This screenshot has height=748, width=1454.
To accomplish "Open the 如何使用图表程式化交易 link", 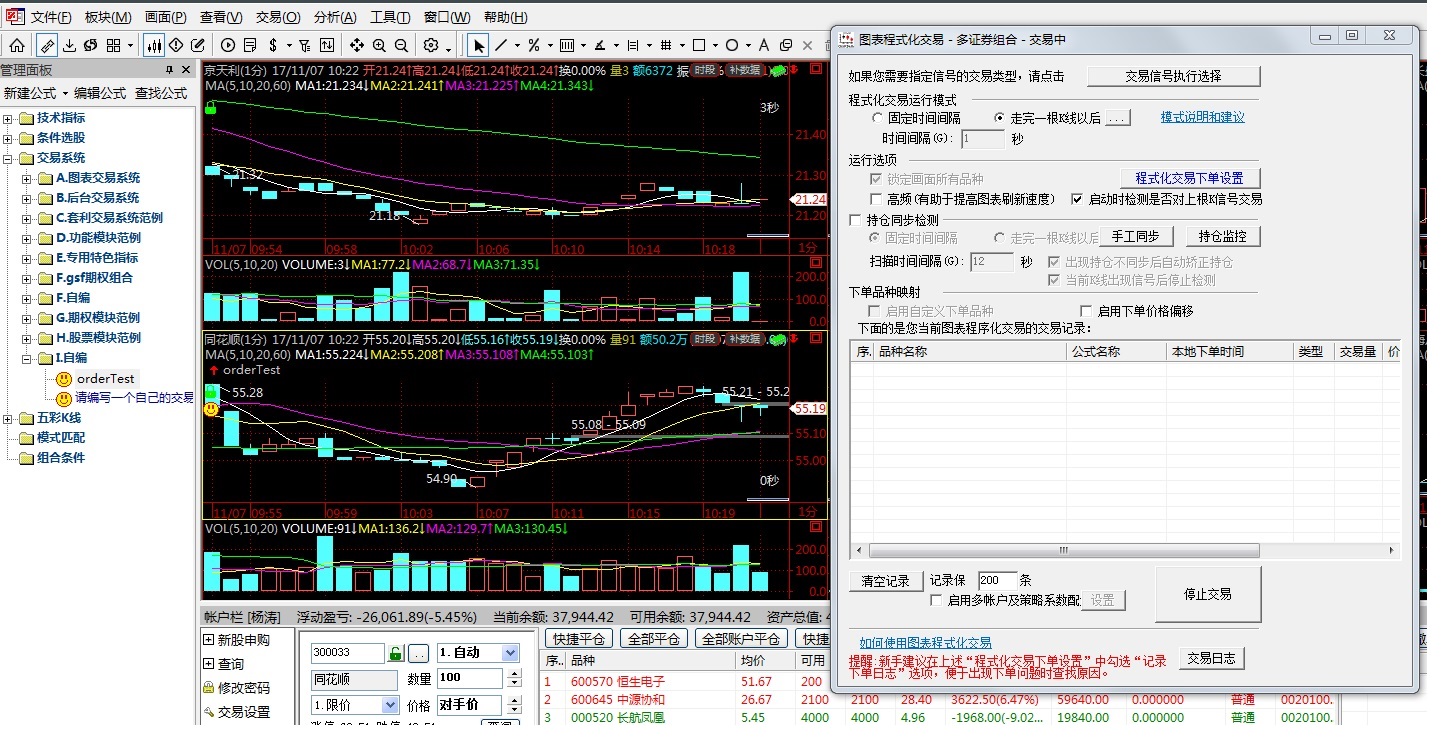I will (x=925, y=643).
